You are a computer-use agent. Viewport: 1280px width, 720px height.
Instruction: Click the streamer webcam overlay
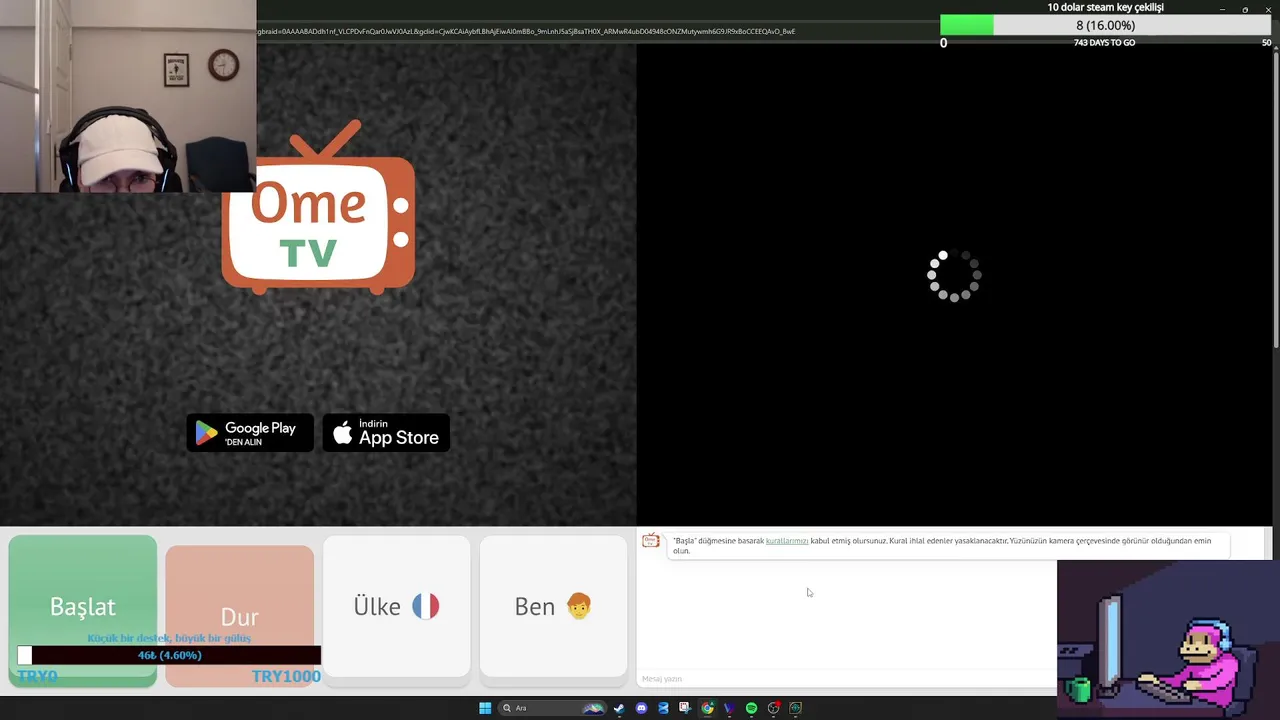point(128,96)
